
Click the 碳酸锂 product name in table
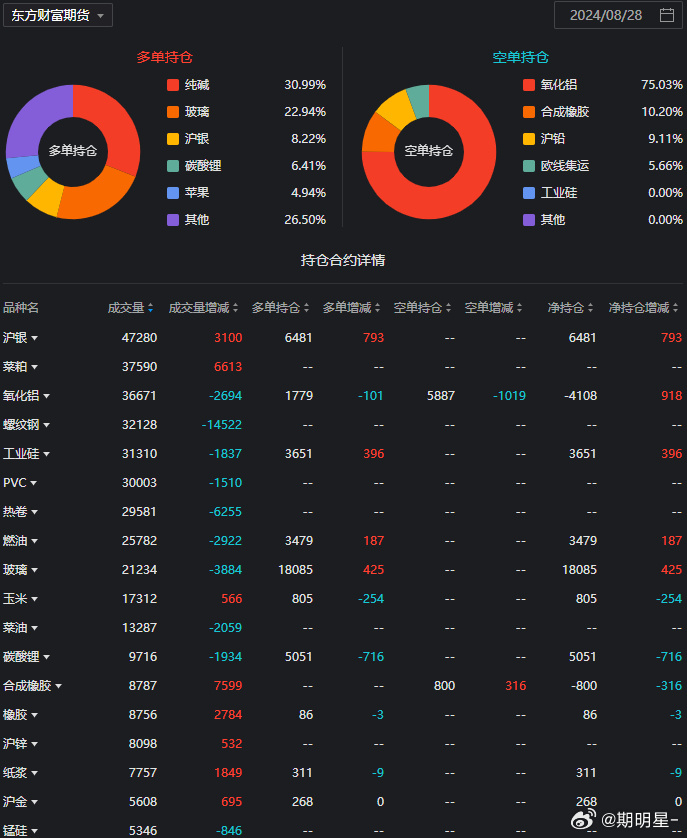(x=21, y=657)
